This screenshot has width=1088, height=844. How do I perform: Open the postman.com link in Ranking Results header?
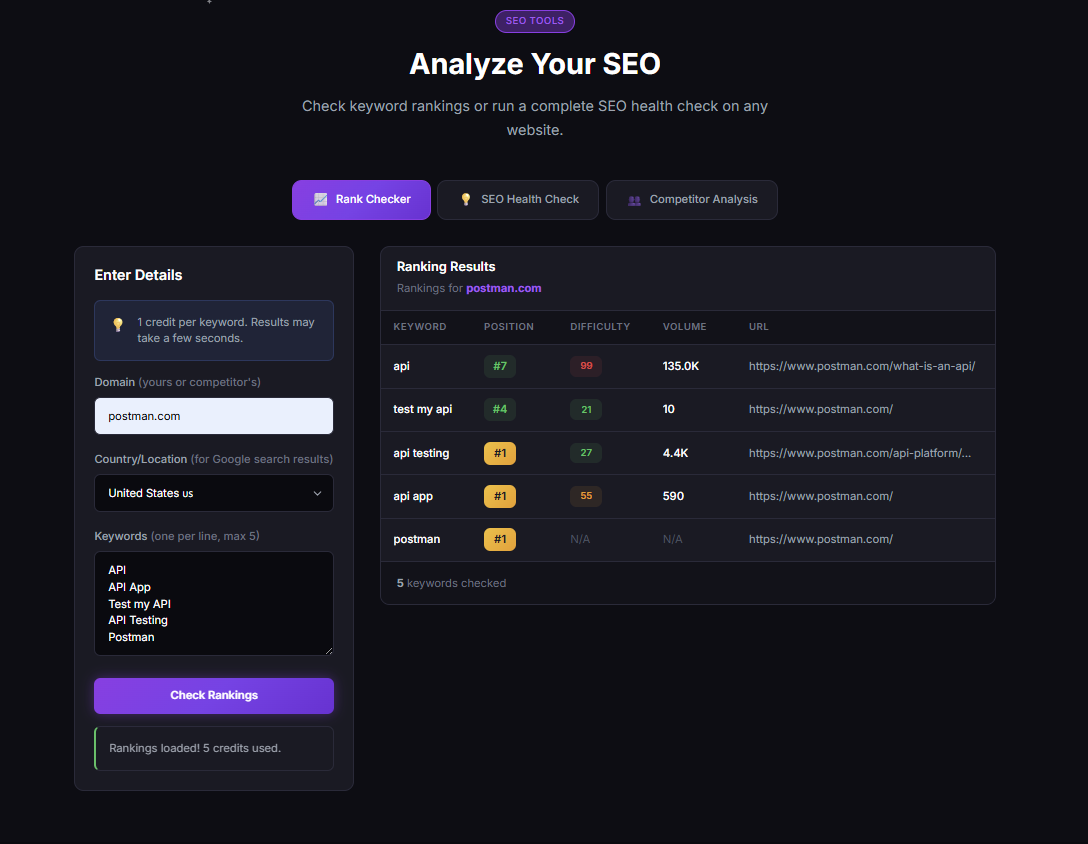pos(504,288)
